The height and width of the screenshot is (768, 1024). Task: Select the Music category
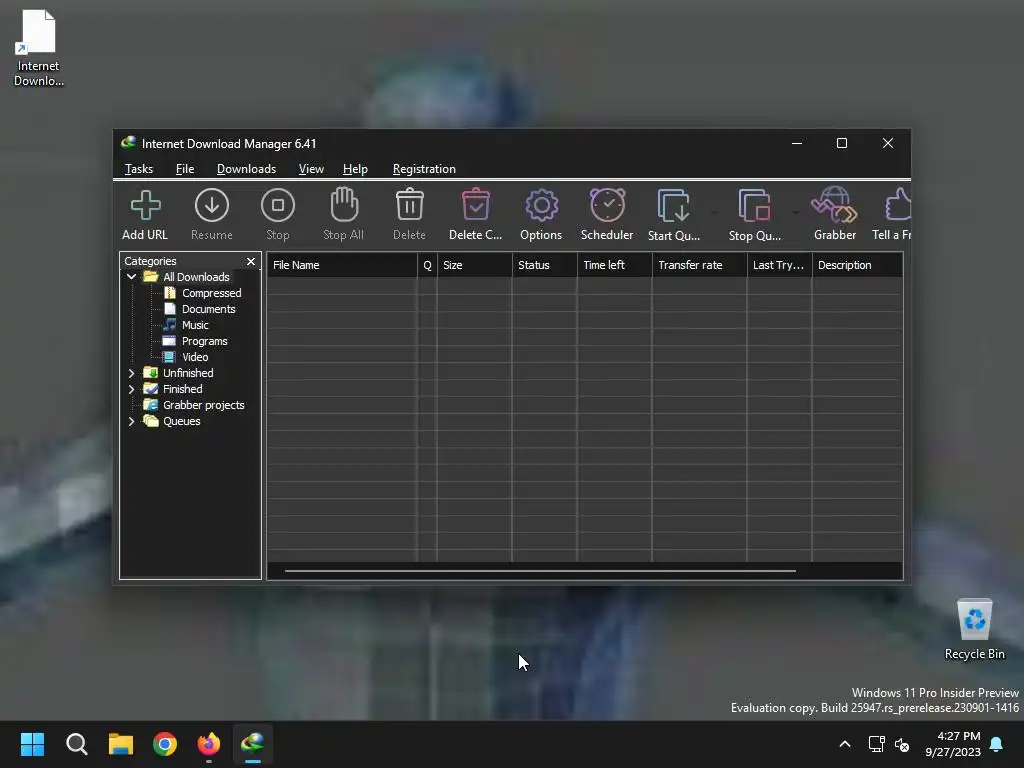195,325
